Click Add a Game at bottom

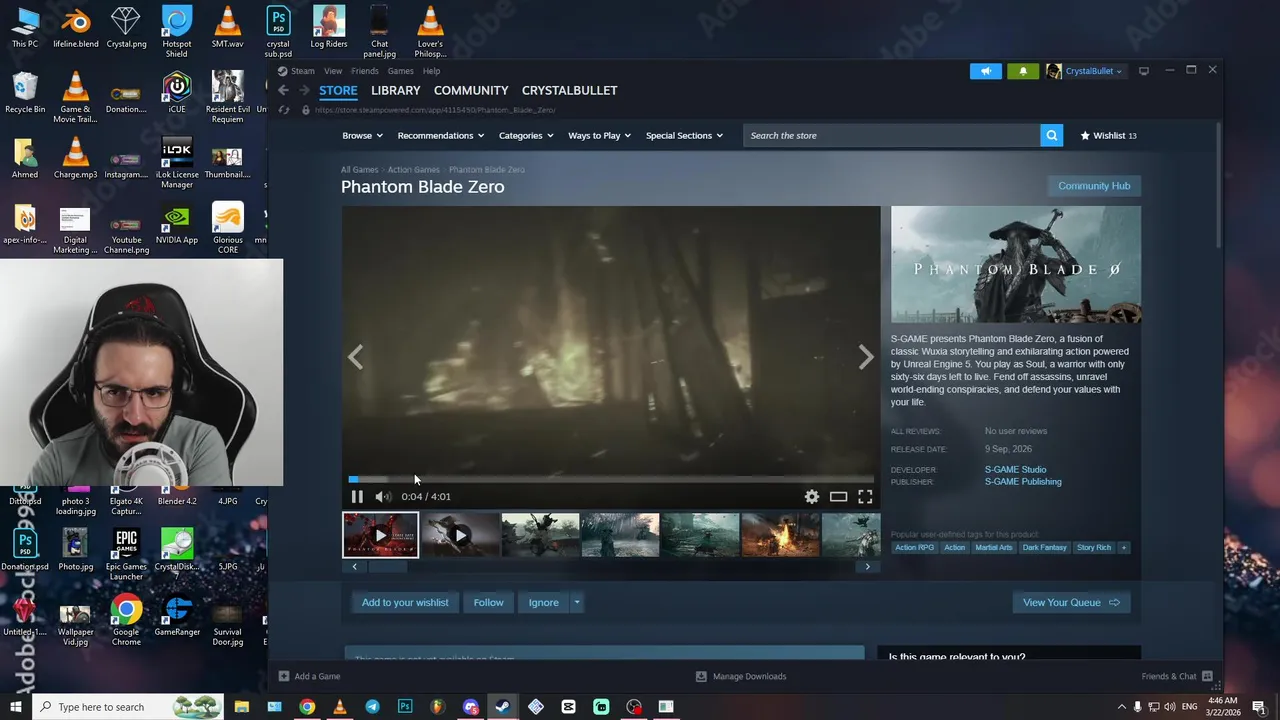pyautogui.click(x=310, y=676)
